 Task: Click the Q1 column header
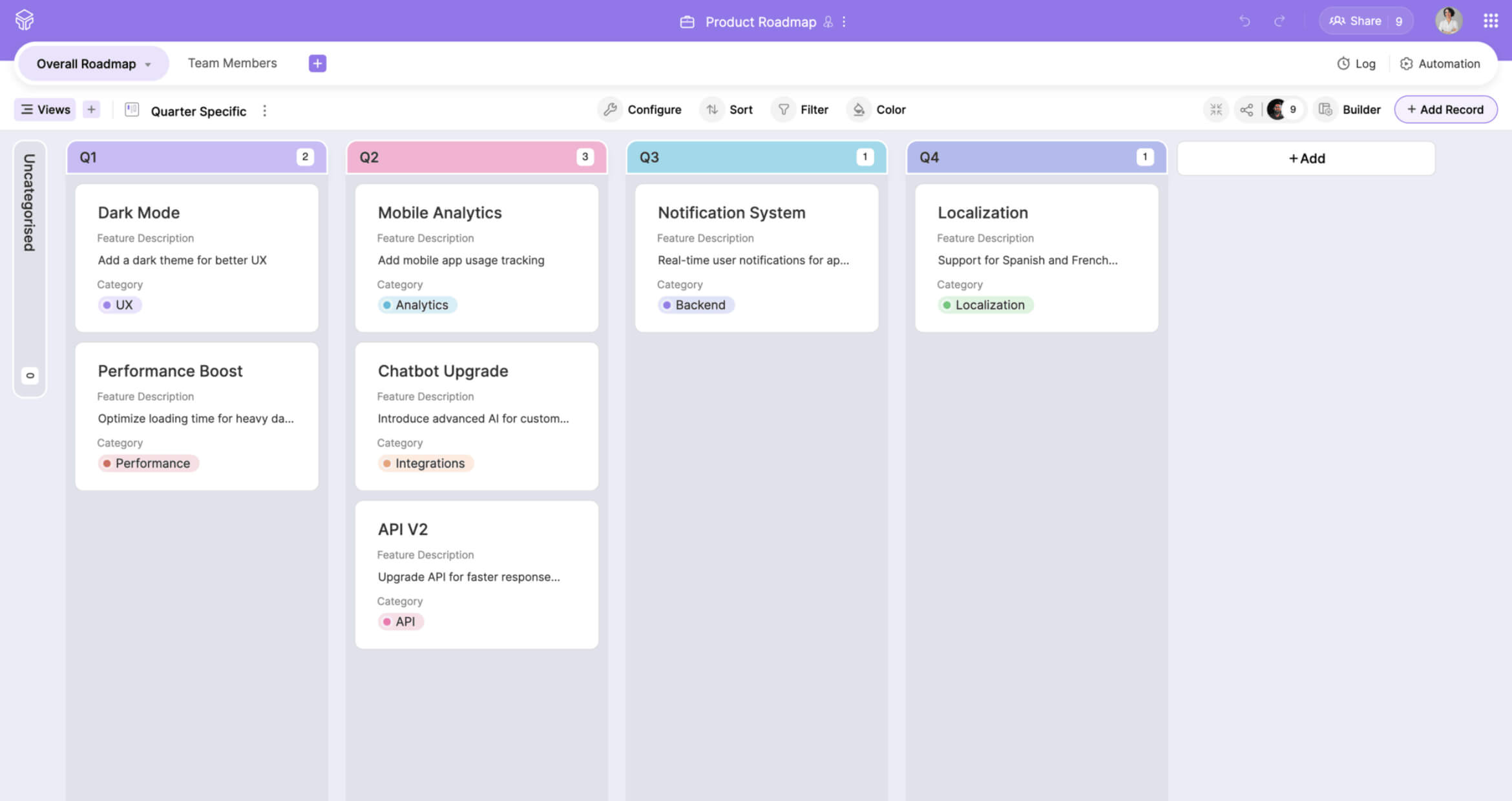coord(196,157)
